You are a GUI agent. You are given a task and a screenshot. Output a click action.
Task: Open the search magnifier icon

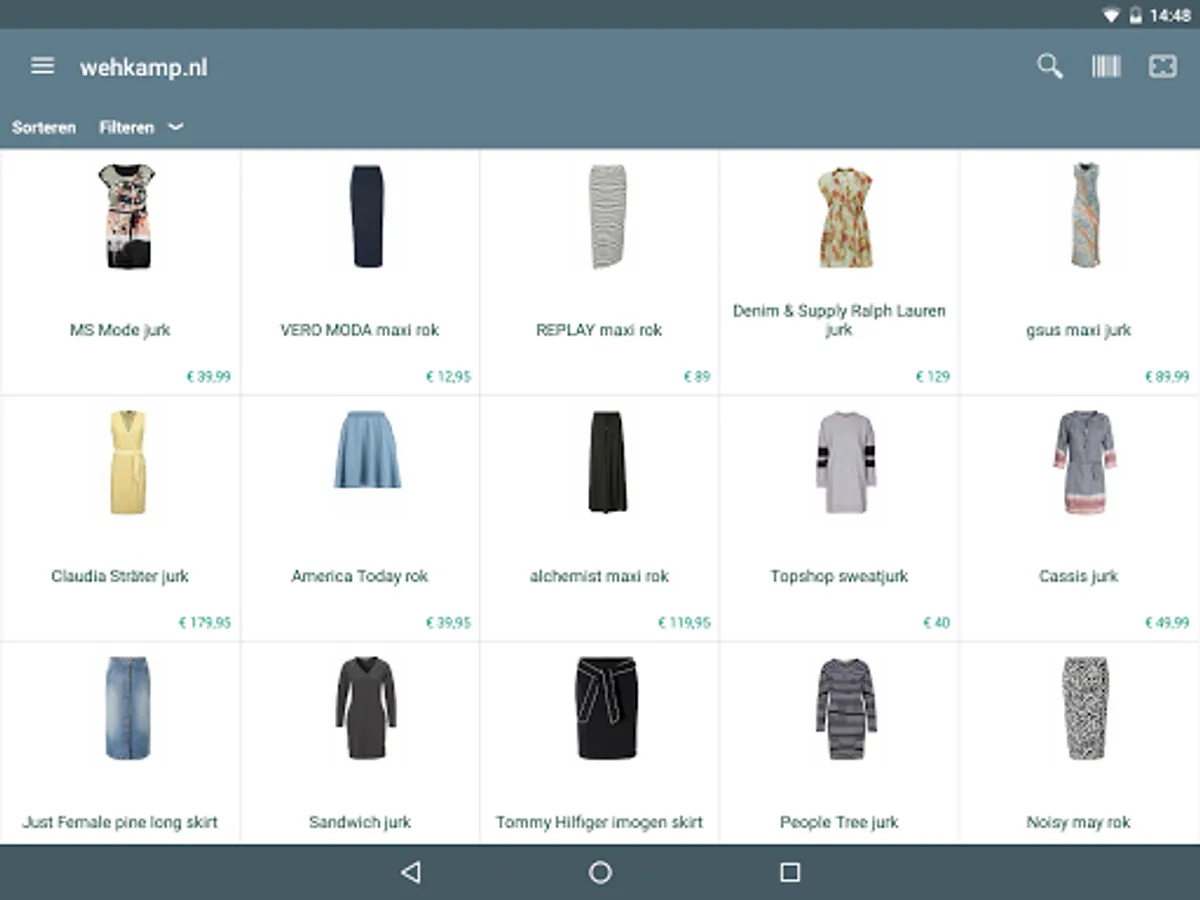1049,67
